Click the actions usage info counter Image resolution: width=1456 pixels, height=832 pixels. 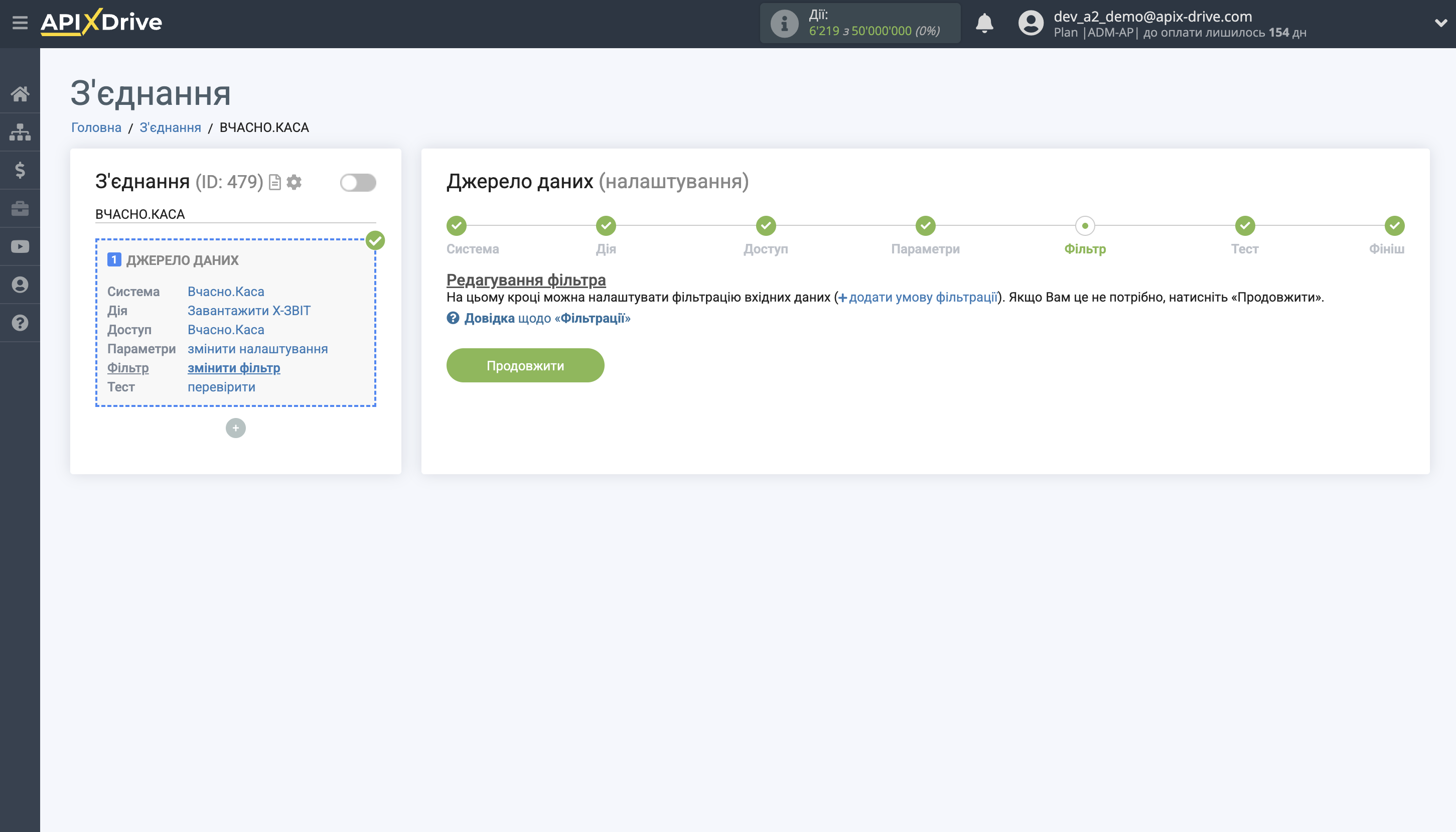859,24
